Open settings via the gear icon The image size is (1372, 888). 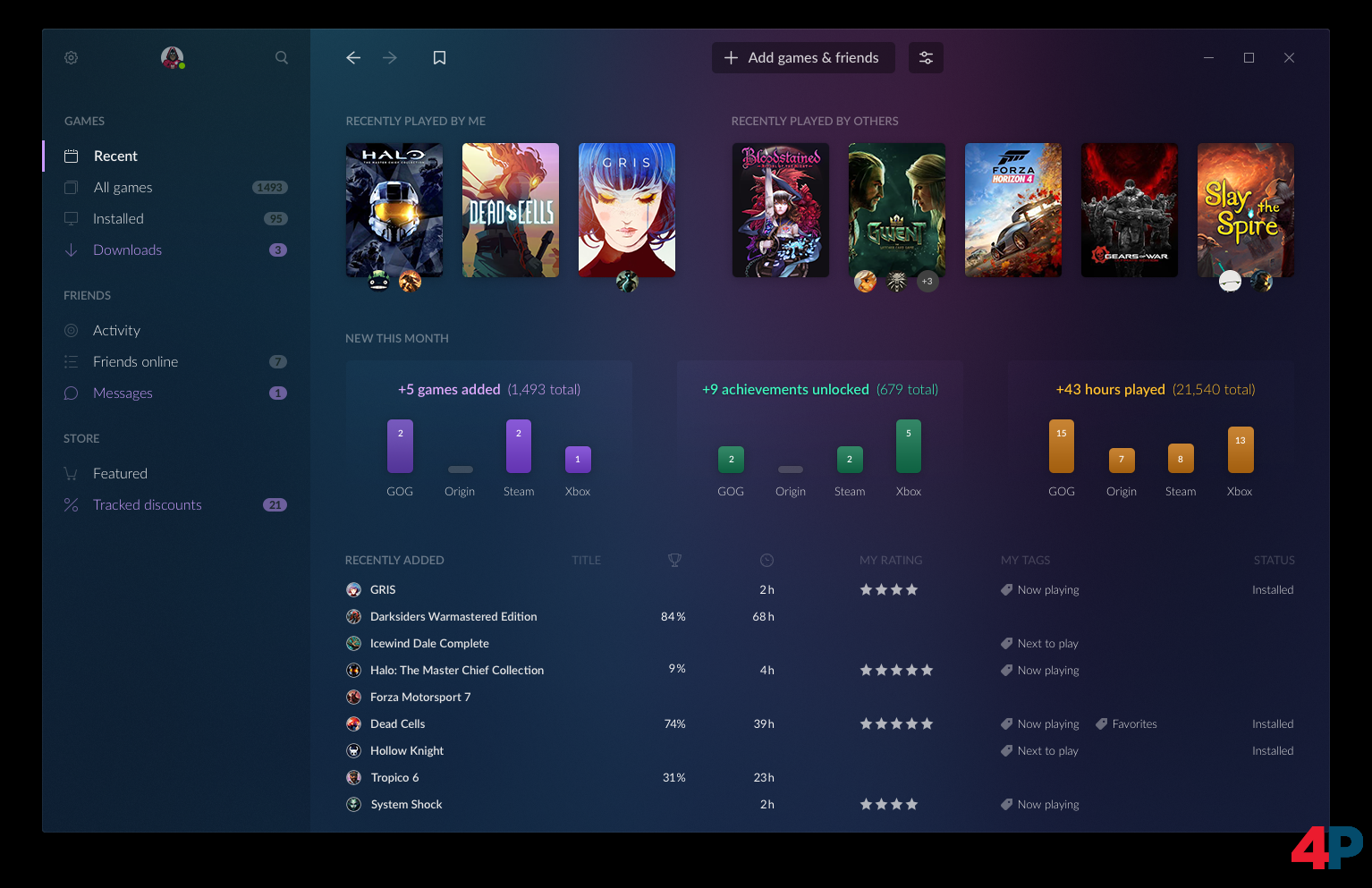coord(72,58)
